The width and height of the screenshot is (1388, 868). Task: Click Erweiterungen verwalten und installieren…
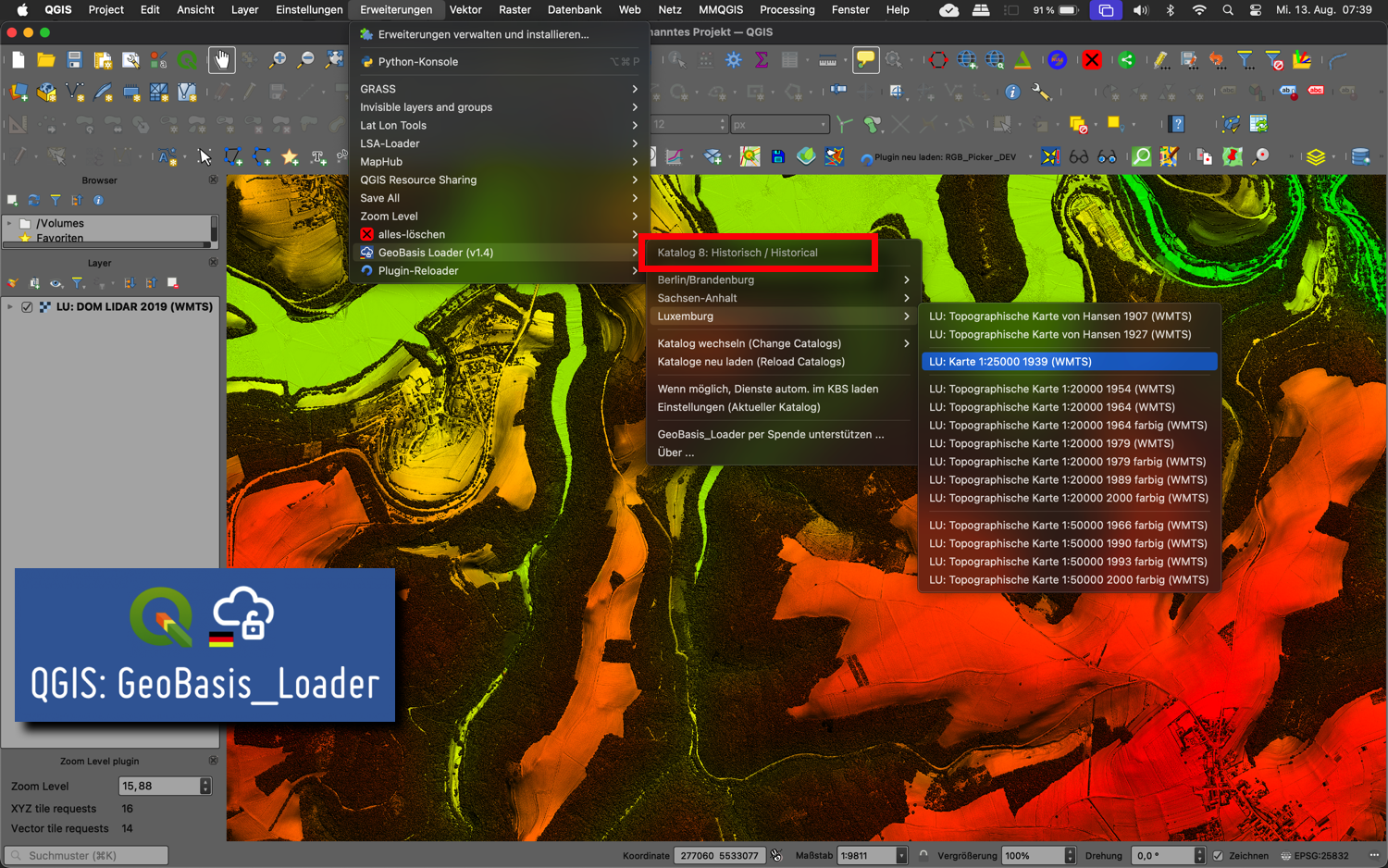(499, 34)
